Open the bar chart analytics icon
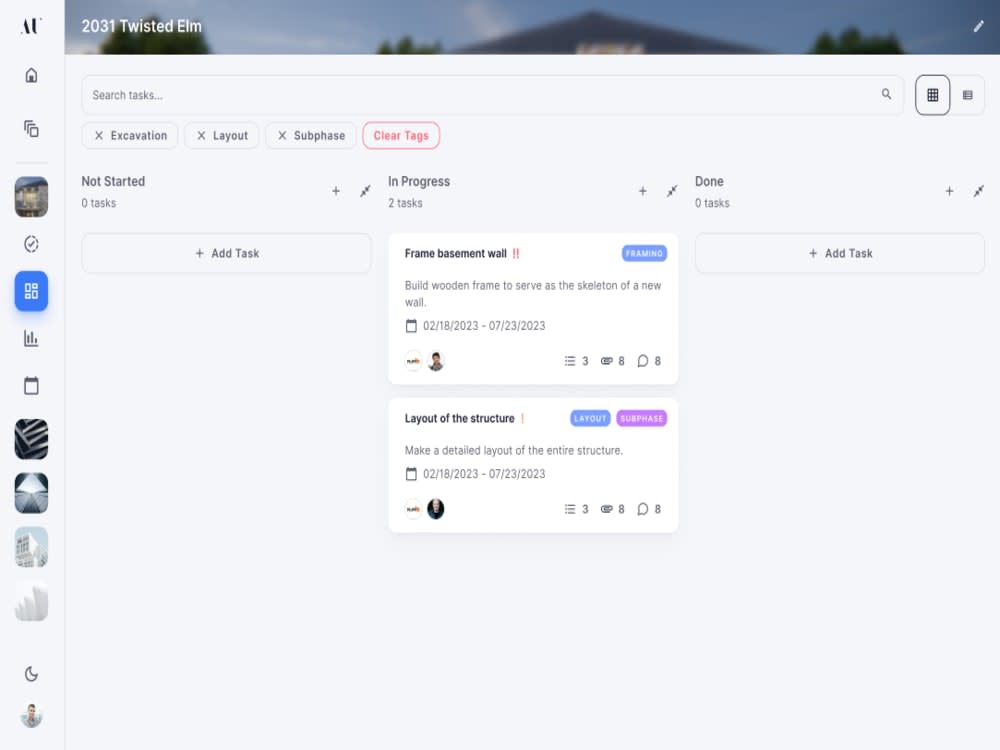1000x750 pixels. [x=31, y=338]
